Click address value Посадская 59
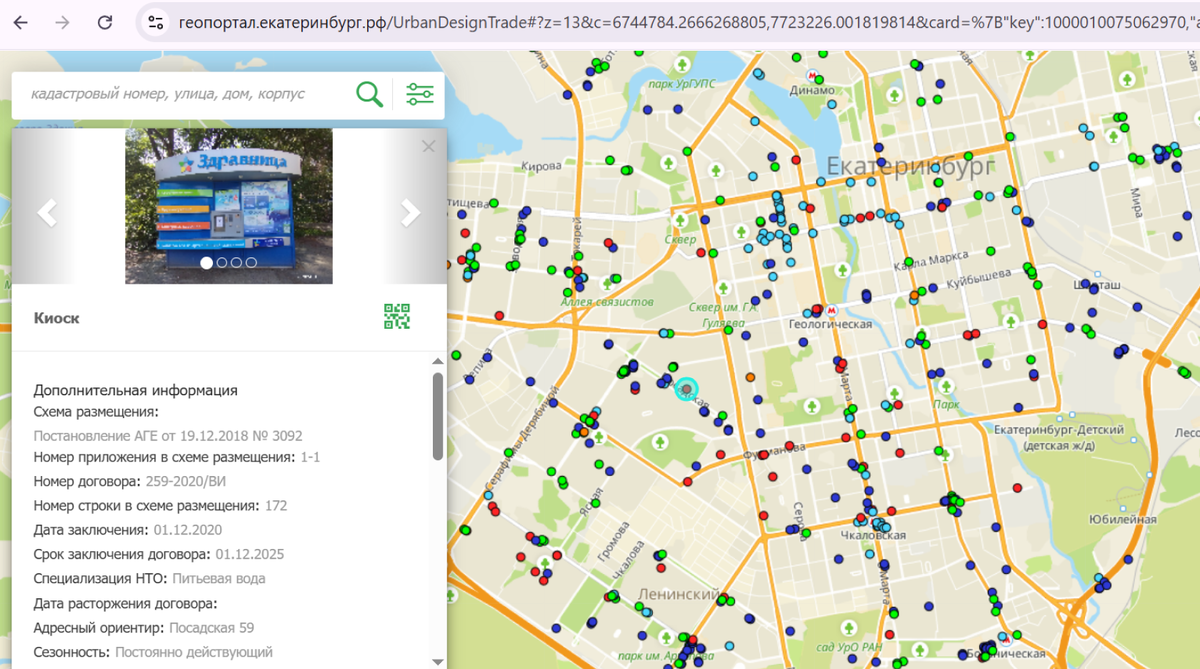 pos(212,628)
